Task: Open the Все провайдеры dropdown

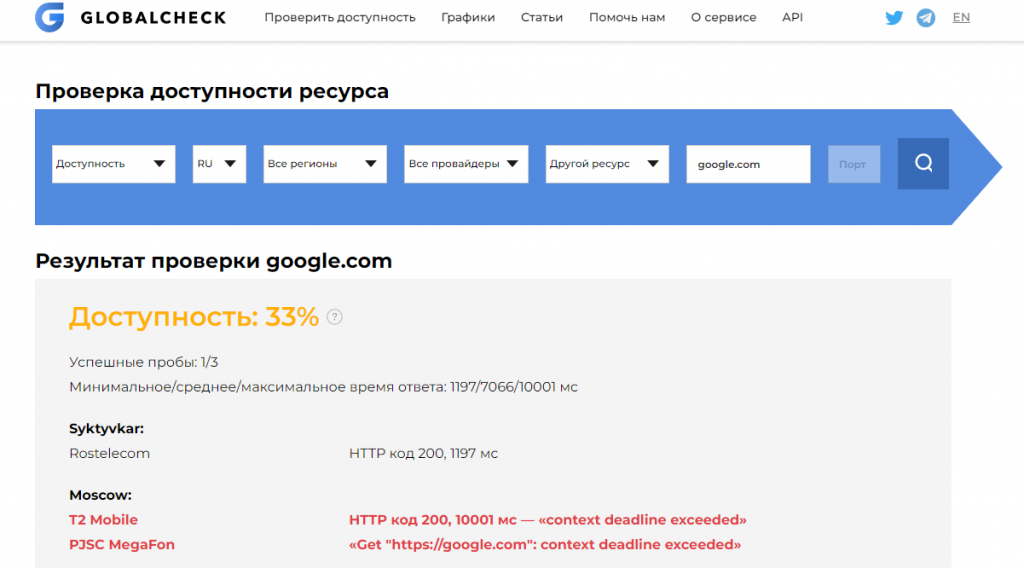Action: (x=466, y=164)
